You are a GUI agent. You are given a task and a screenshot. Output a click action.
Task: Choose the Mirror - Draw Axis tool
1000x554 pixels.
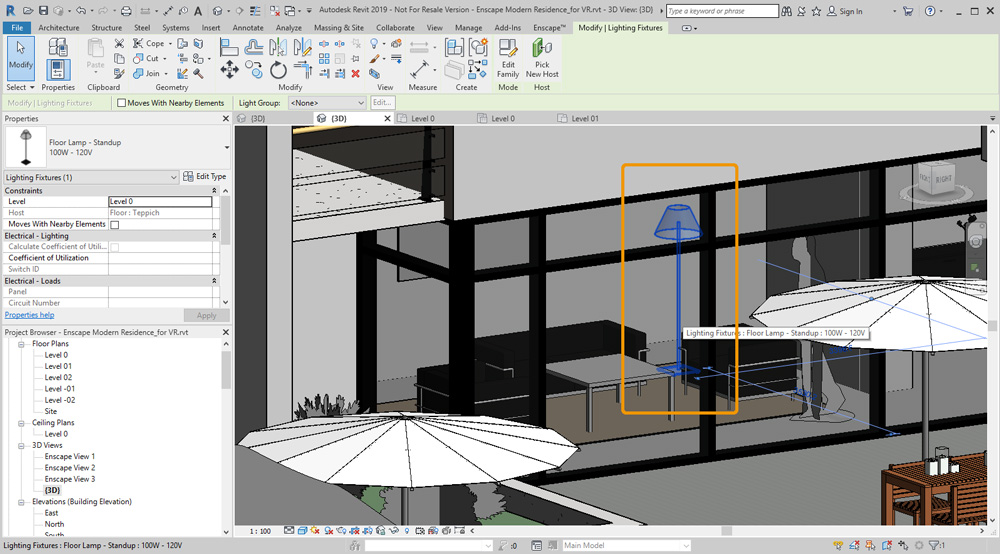pyautogui.click(x=302, y=47)
